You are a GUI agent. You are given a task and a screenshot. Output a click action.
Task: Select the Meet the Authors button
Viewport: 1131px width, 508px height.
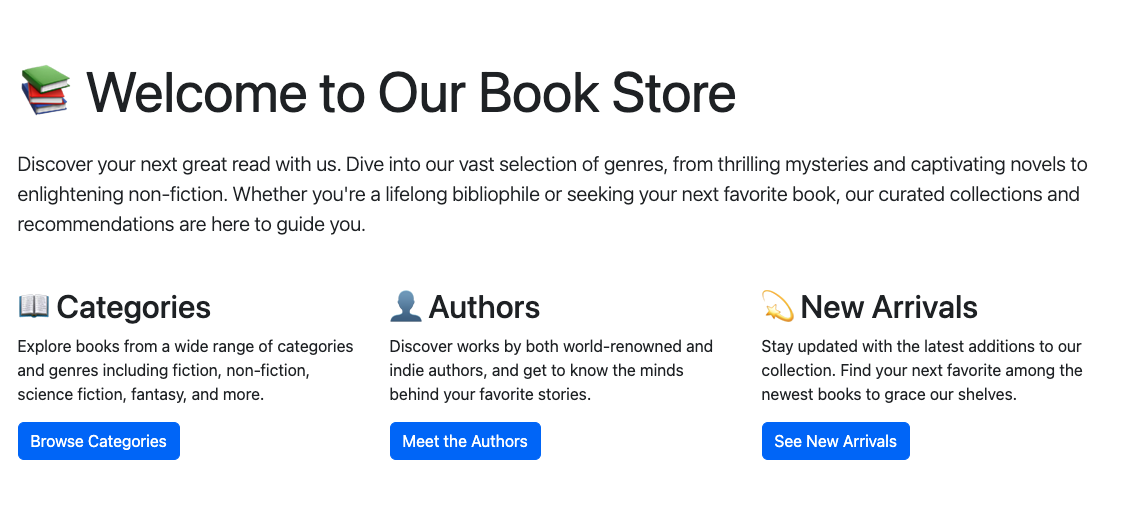(465, 441)
